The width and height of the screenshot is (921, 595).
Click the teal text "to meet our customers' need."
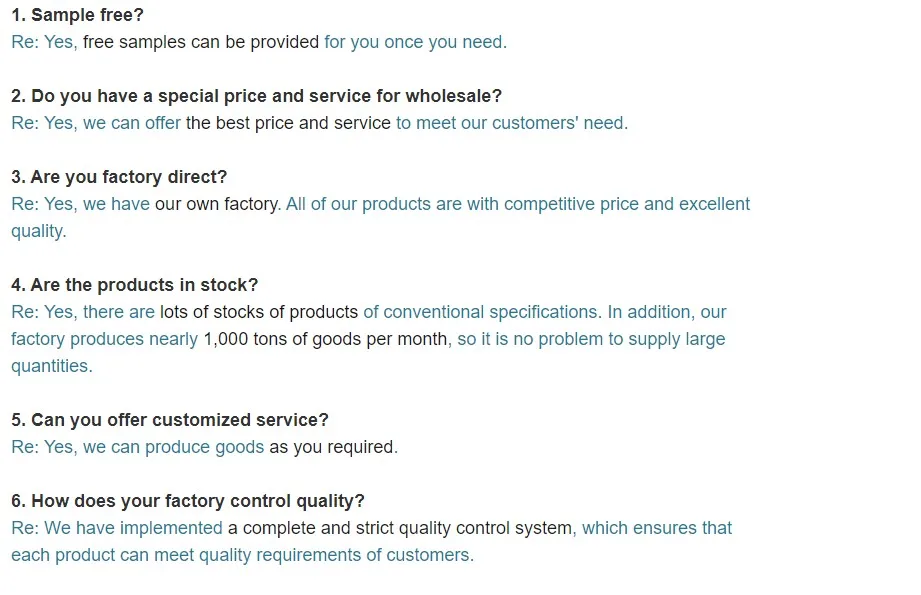[x=512, y=123]
